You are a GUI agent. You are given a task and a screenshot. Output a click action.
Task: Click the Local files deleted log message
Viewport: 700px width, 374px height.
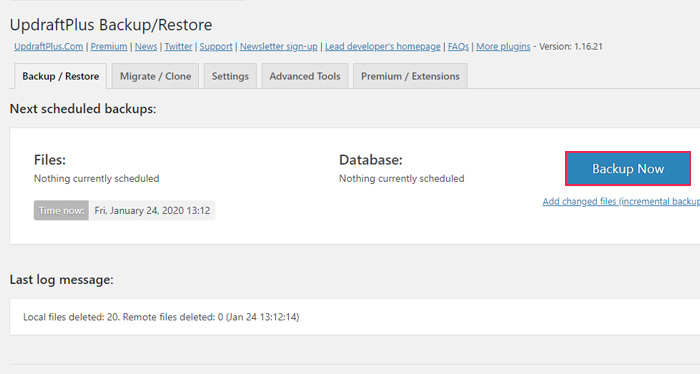point(161,317)
